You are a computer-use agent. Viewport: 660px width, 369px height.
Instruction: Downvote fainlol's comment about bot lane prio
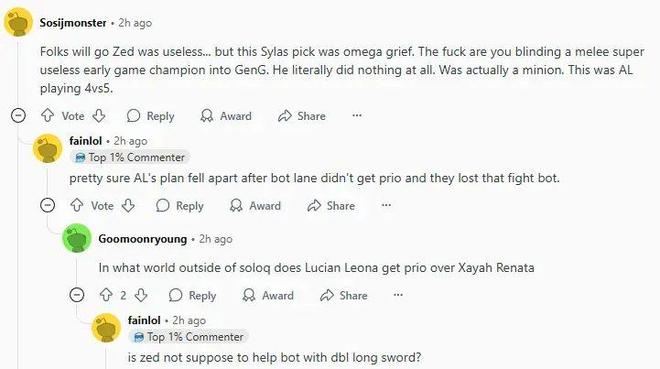pos(128,205)
